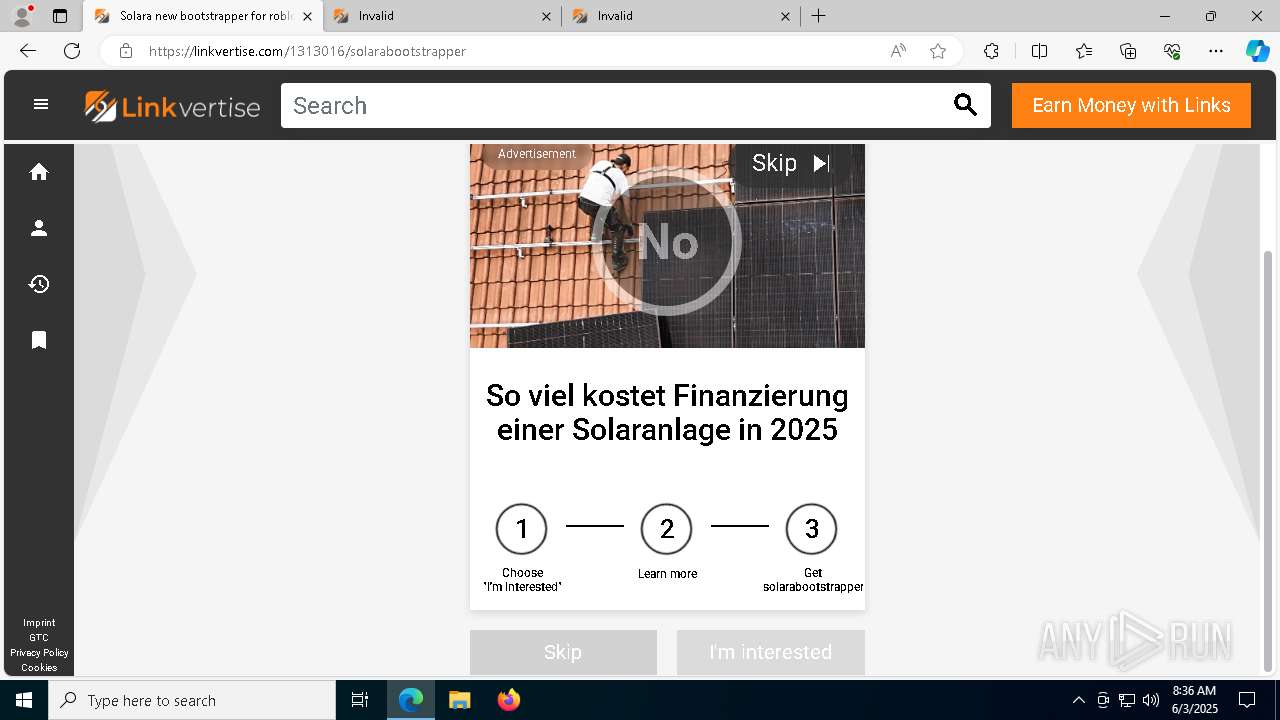Click step 1 circle Choose I'm Interested

(521, 529)
